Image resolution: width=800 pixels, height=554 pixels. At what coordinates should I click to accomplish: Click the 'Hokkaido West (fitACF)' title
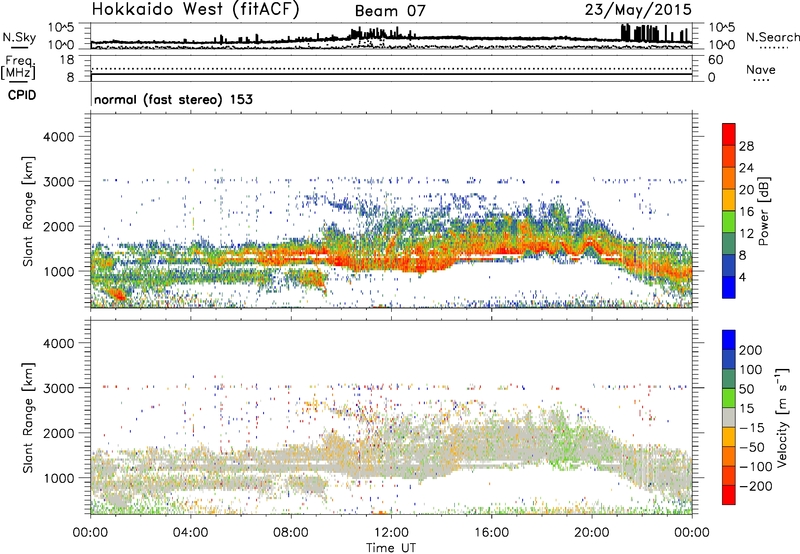tap(195, 10)
